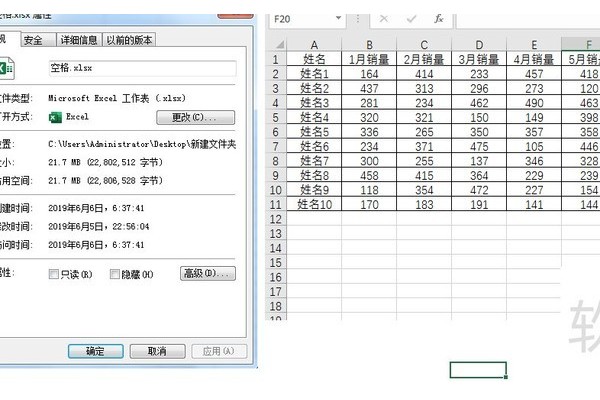Click cell with value 296
Screen dimensions: 600x400
click(479, 88)
